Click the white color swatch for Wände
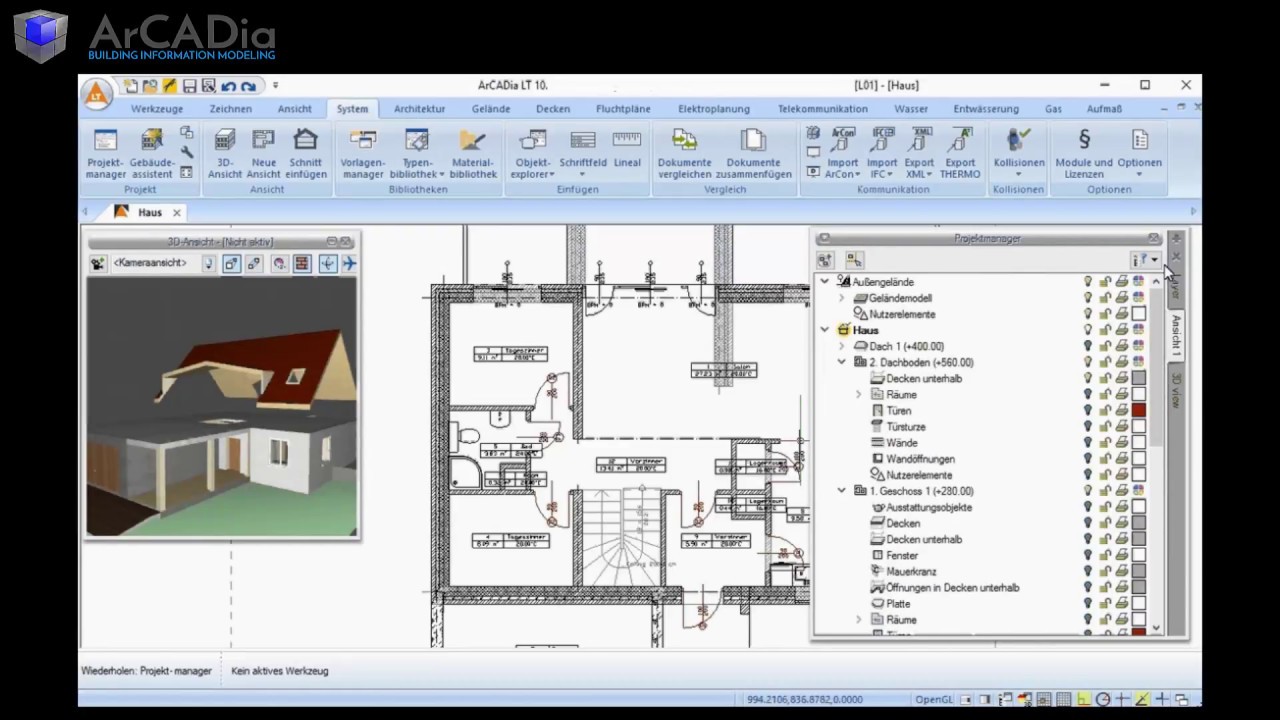1280x720 pixels. [x=1139, y=443]
